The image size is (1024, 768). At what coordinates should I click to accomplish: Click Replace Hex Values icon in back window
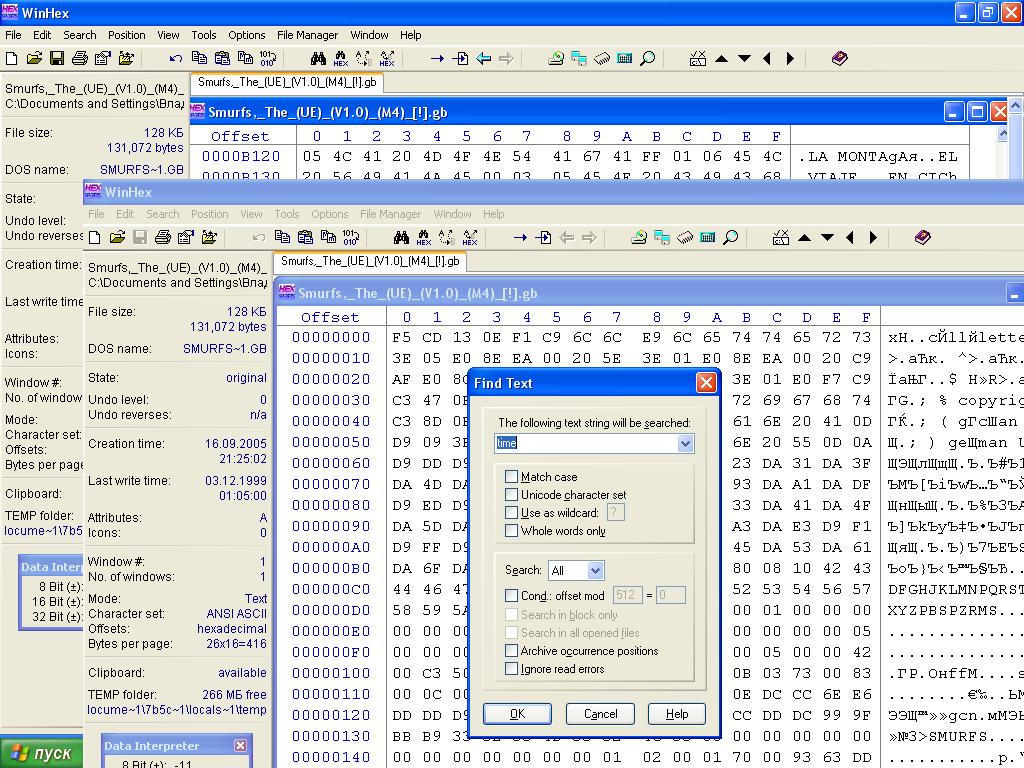(387, 59)
